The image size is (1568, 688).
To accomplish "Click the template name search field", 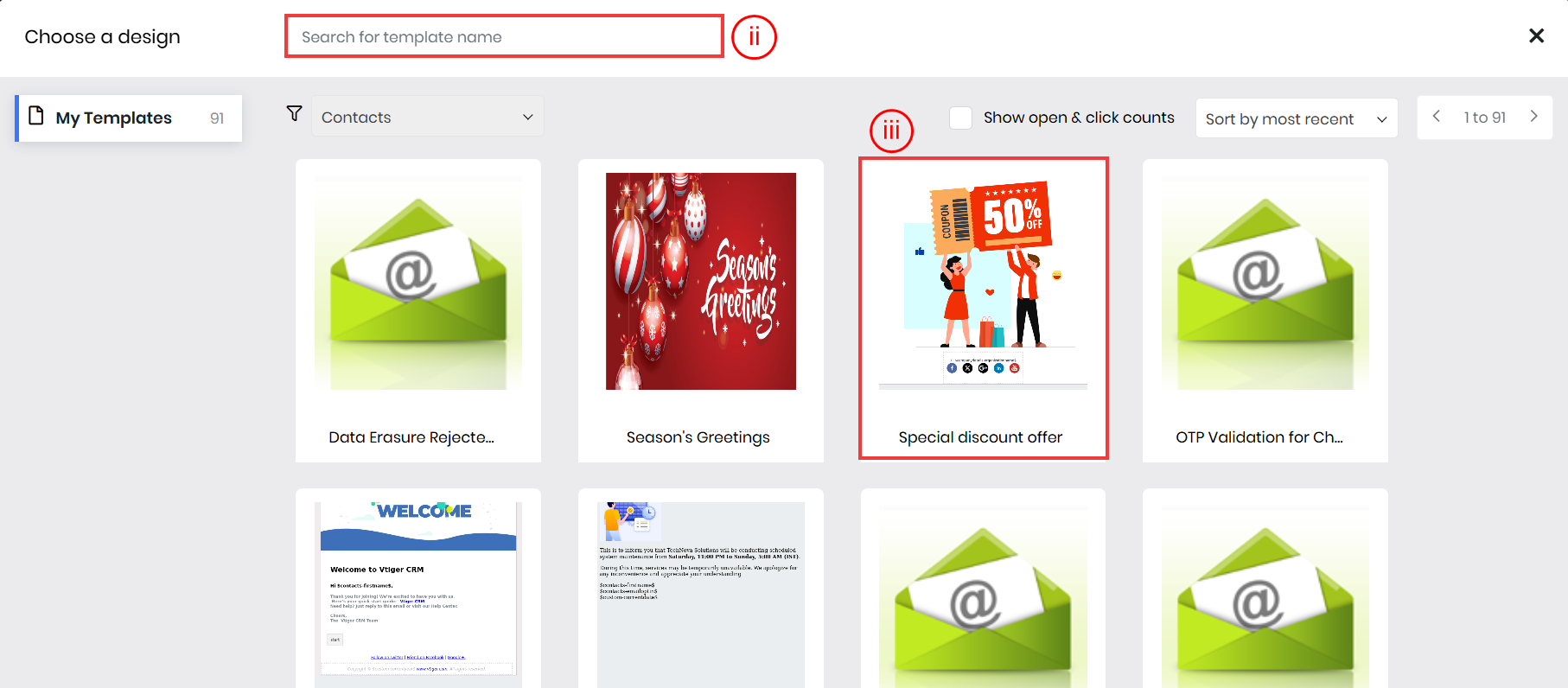I will click(x=504, y=37).
